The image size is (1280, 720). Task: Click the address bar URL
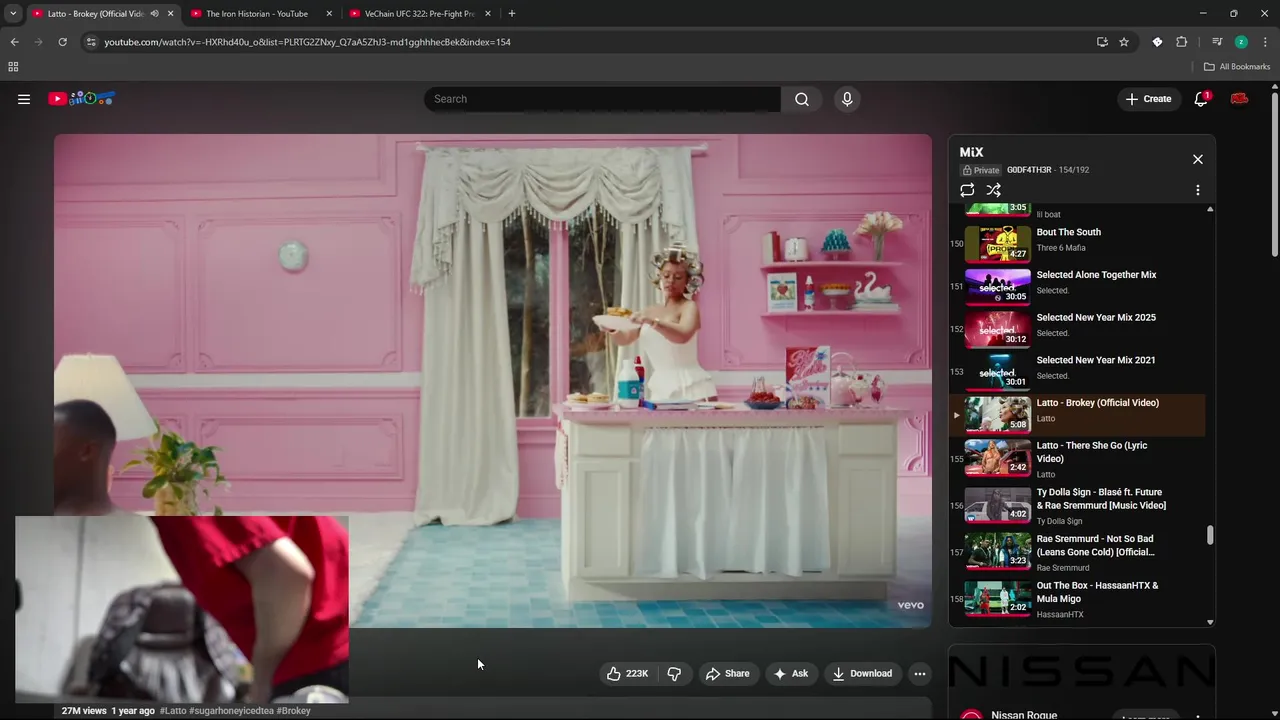307,42
